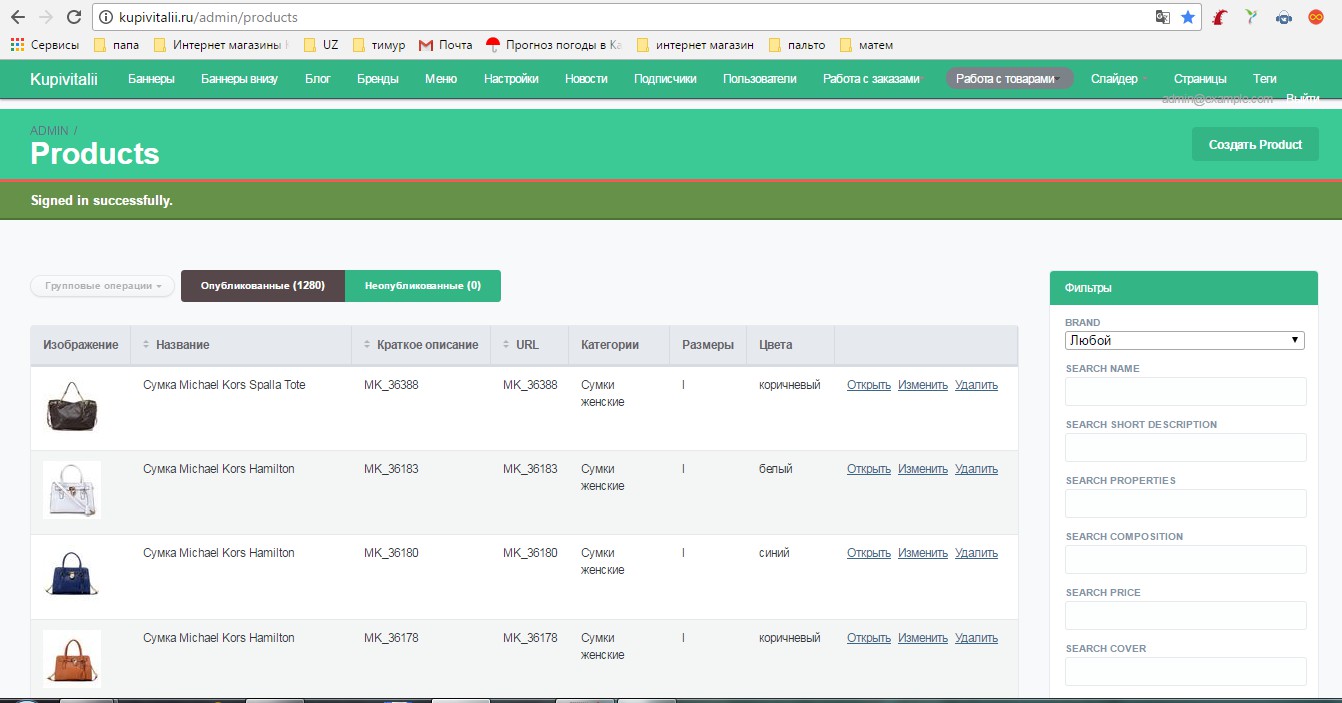This screenshot has height=703, width=1342.
Task: Focus the SEARCH COMPOSITION field
Action: pos(1186,560)
